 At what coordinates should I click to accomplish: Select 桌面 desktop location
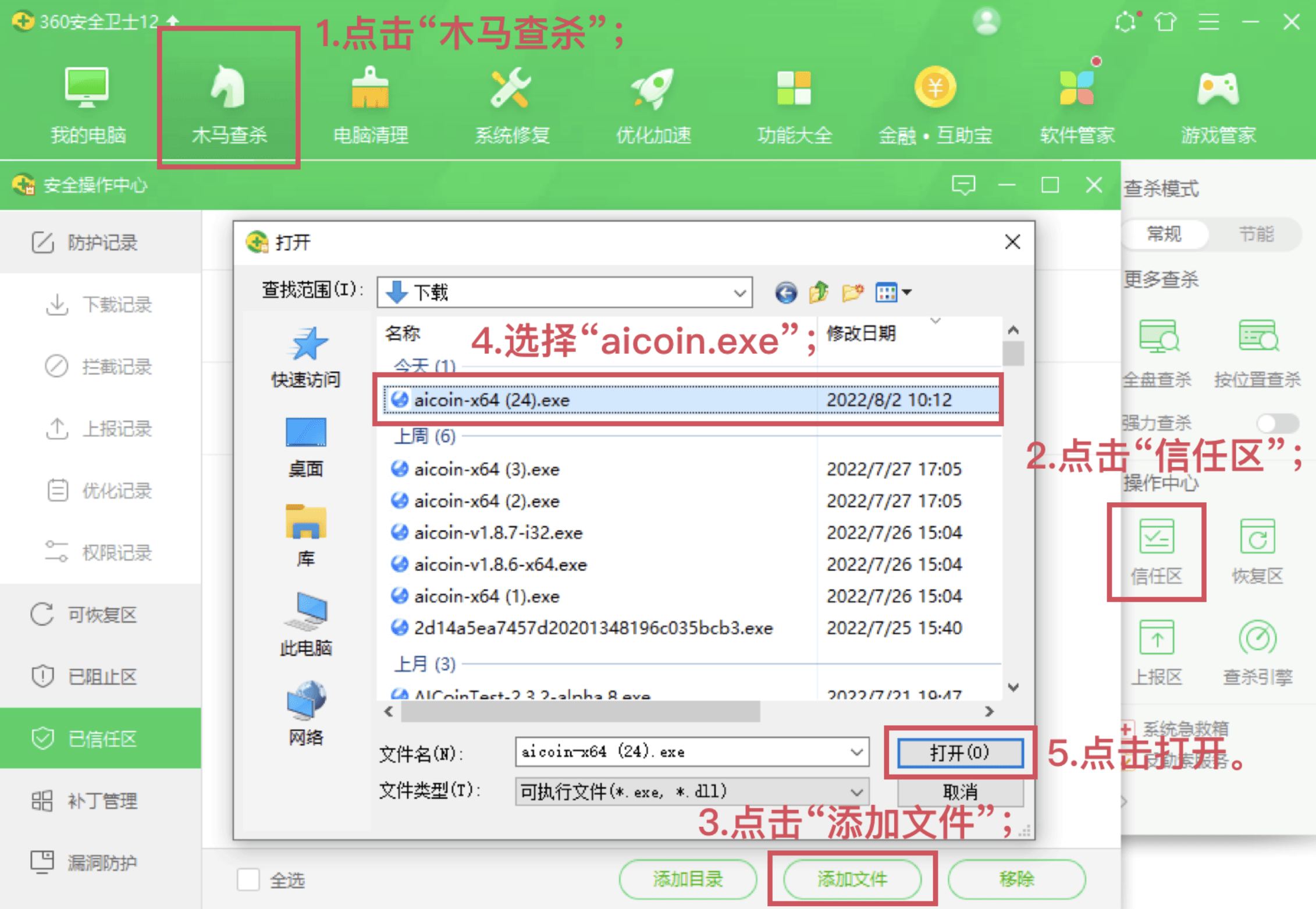coord(306,447)
